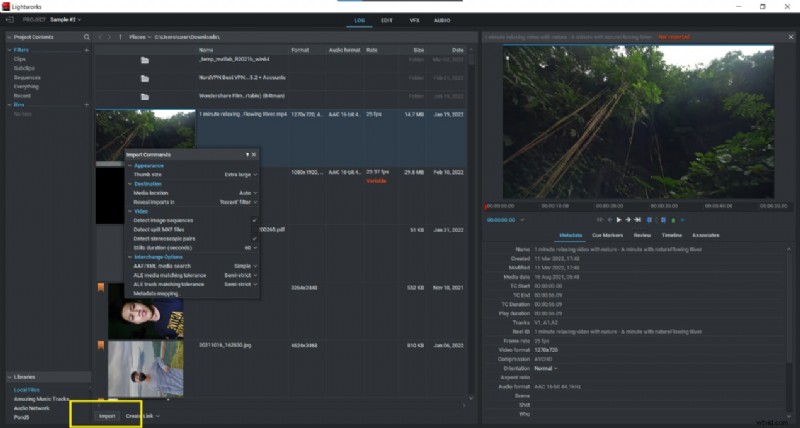Jump to clip end in viewer
The width and height of the screenshot is (800, 428).
click(638, 220)
